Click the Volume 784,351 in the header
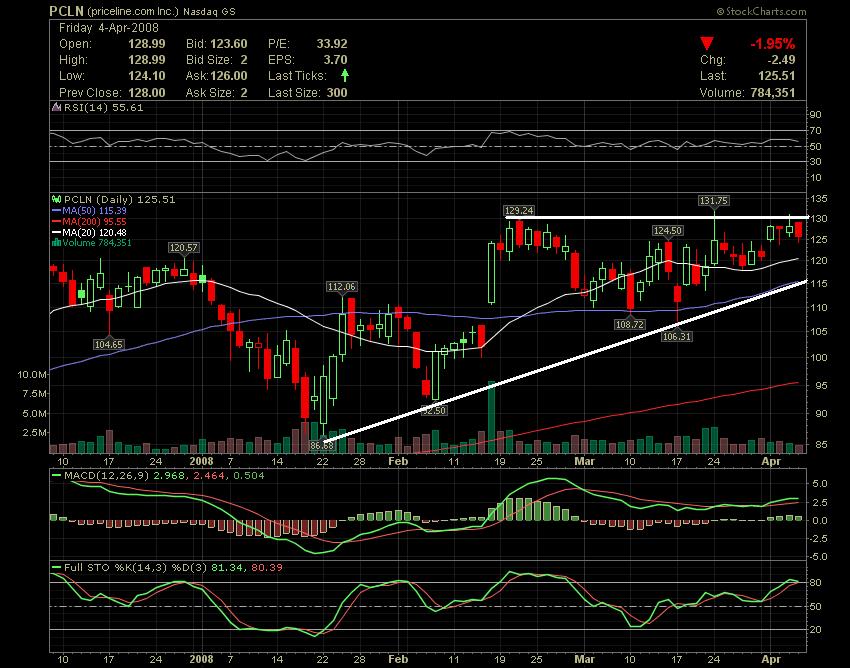 pos(772,93)
